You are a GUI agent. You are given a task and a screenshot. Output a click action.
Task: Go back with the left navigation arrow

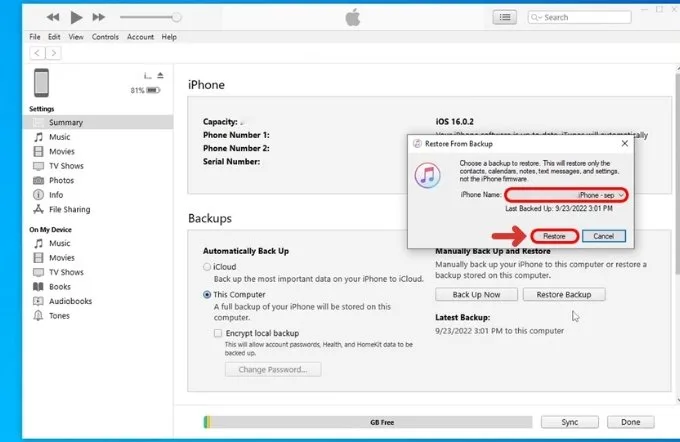pos(37,53)
